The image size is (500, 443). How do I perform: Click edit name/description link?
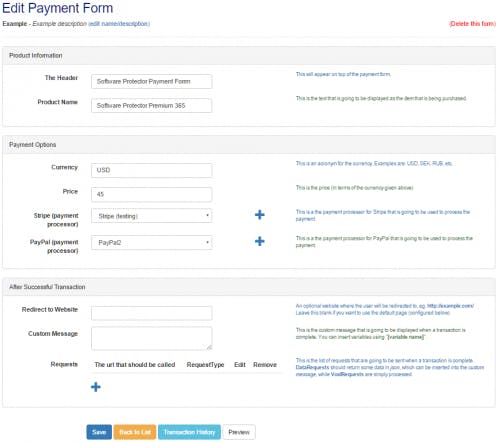(119, 24)
